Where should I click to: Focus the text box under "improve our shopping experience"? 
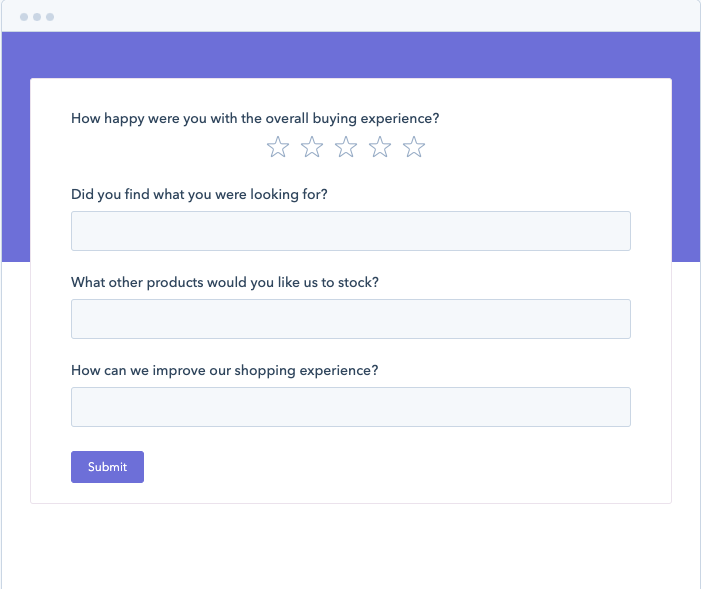[350, 407]
